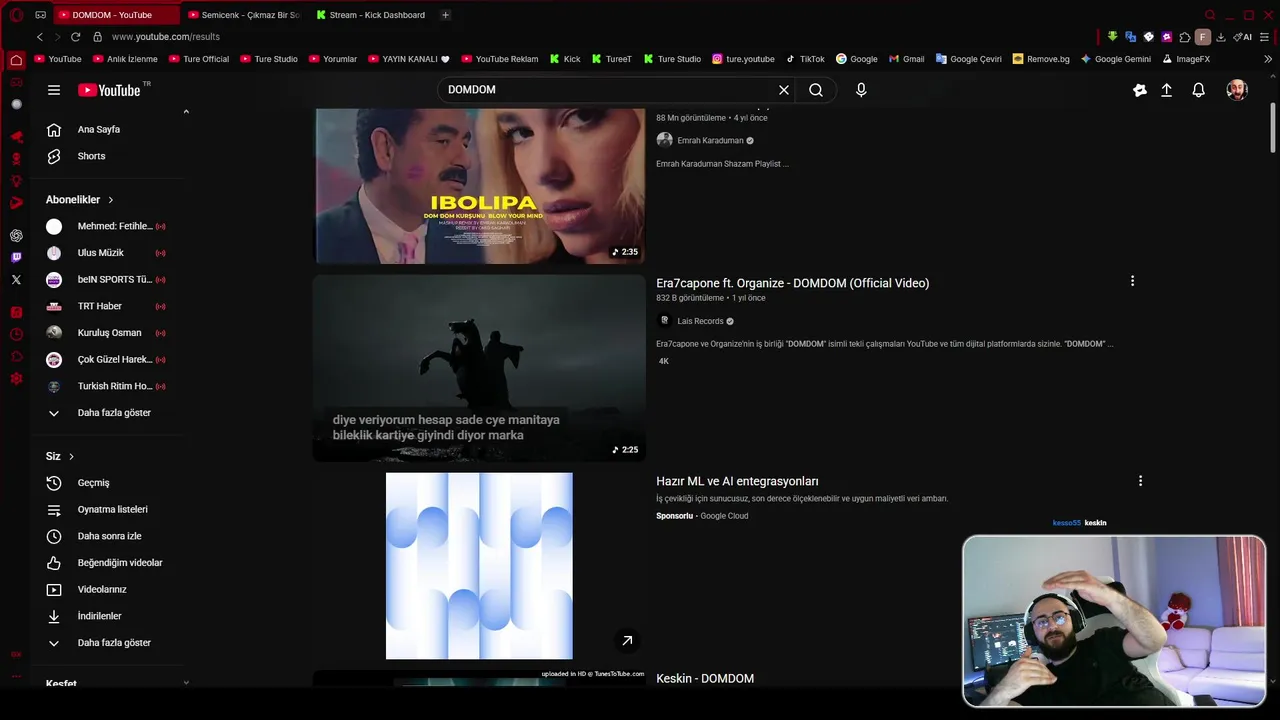Screen dimensions: 1280x720
Task: Open the Era7capone ft. Organize DOMDOM video title
Action: [x=793, y=283]
